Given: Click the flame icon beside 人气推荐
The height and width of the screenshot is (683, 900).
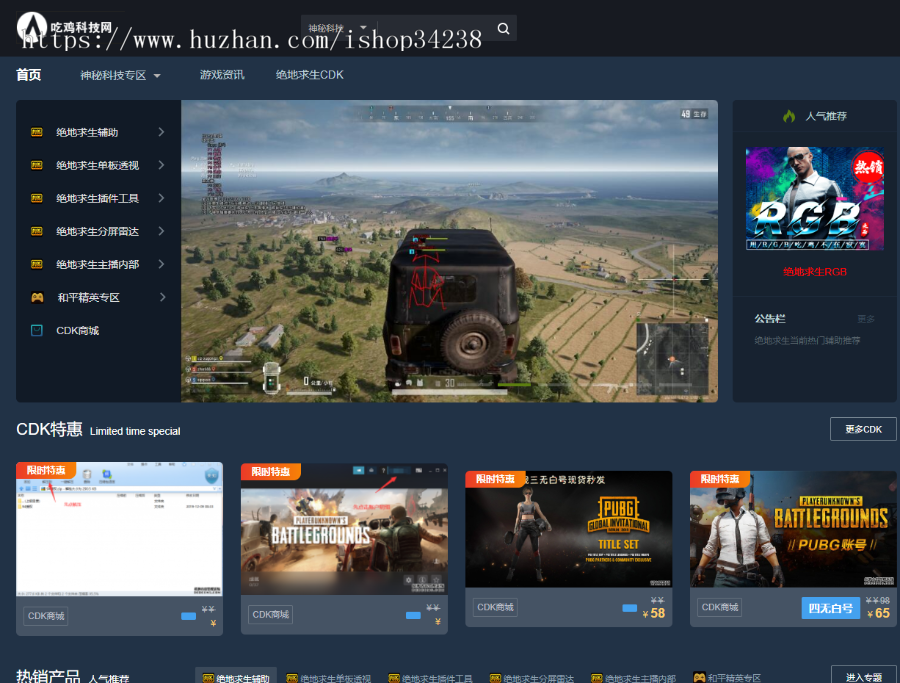Looking at the screenshot, I should pos(789,116).
